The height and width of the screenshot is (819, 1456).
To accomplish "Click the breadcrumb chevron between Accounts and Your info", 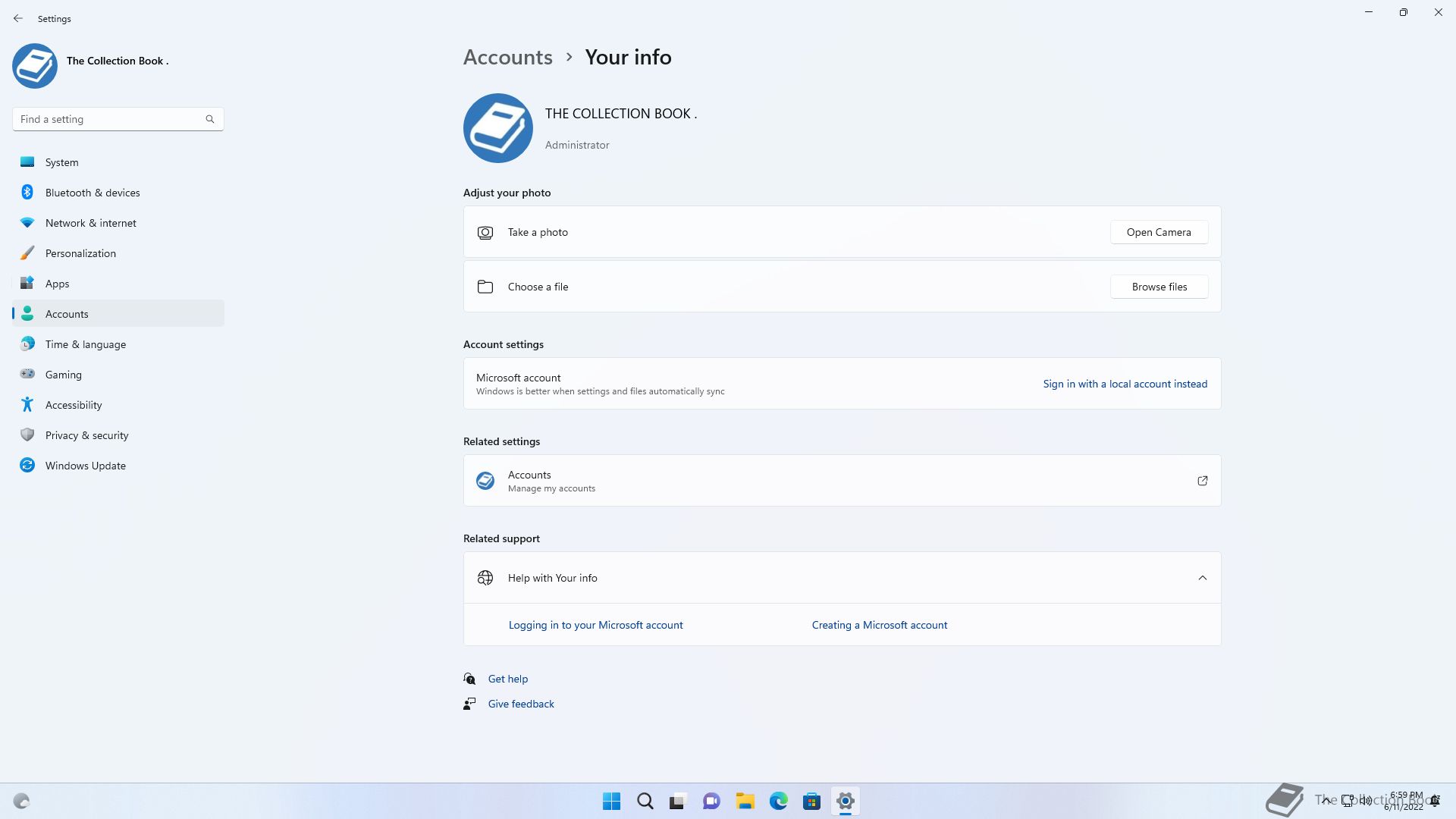I will click(569, 57).
